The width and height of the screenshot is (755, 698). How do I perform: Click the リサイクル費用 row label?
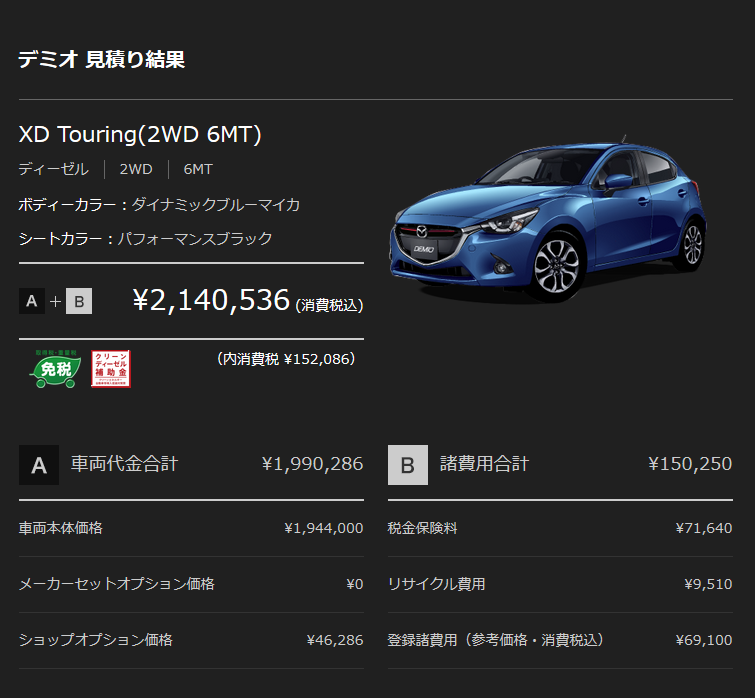[436, 584]
